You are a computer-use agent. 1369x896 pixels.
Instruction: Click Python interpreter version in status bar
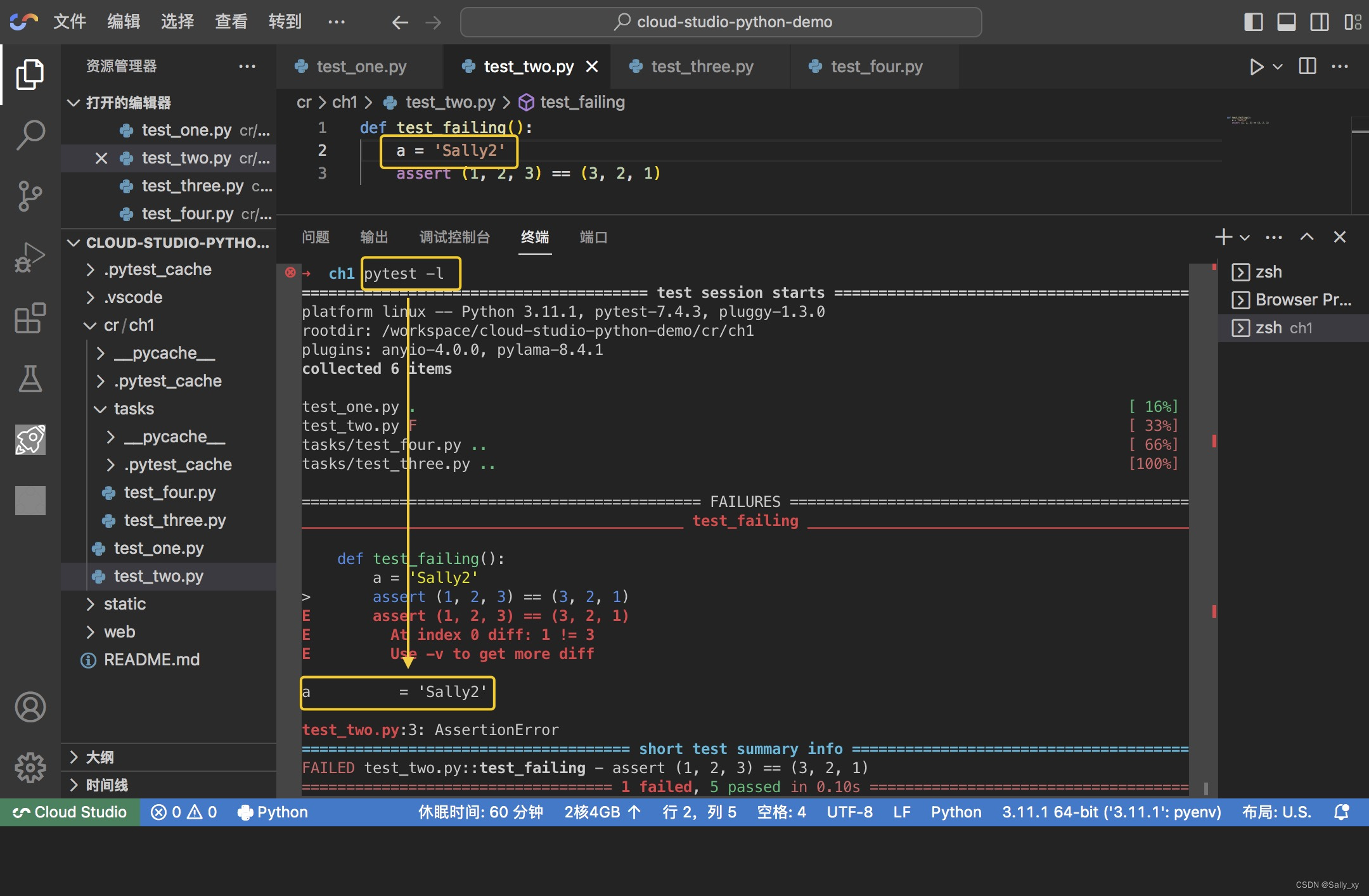tap(1111, 812)
